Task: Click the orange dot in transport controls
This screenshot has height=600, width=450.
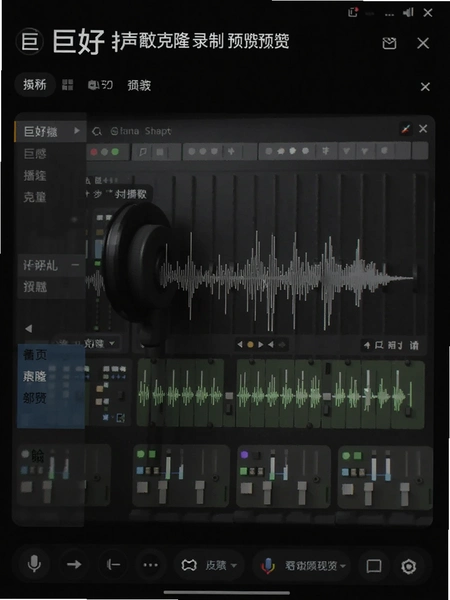Action: [x=250, y=344]
